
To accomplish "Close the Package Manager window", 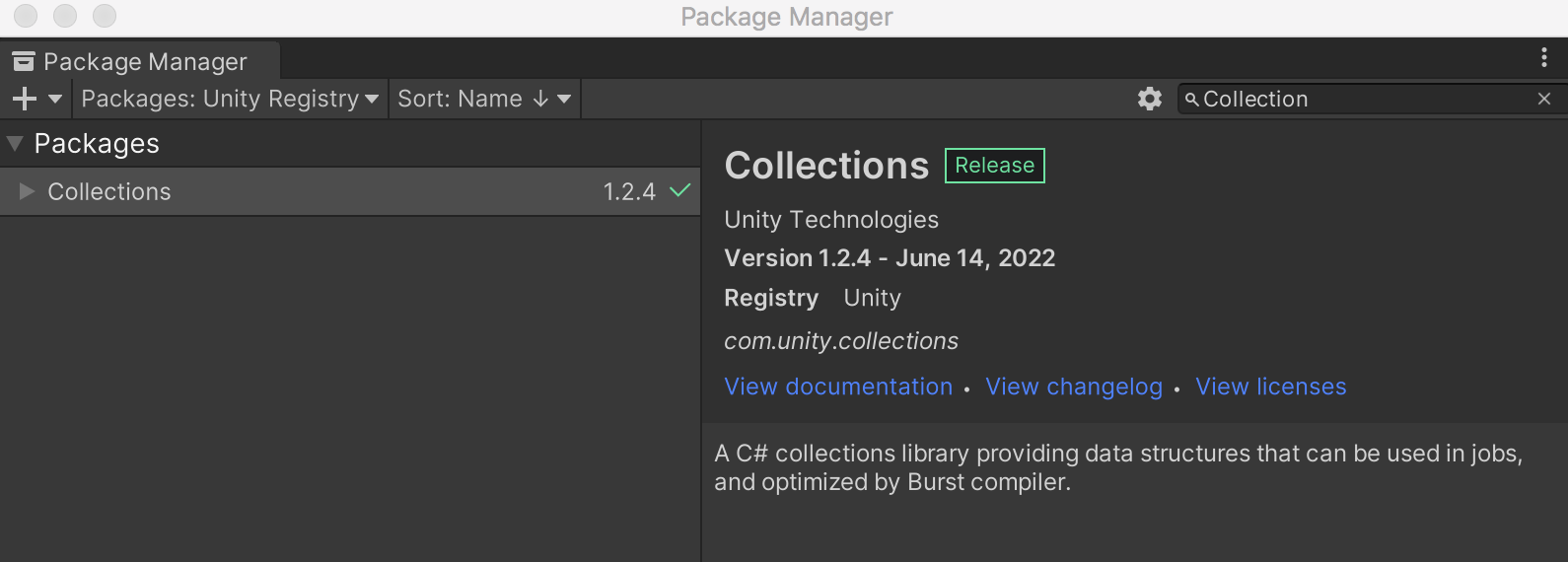I will click(26, 16).
